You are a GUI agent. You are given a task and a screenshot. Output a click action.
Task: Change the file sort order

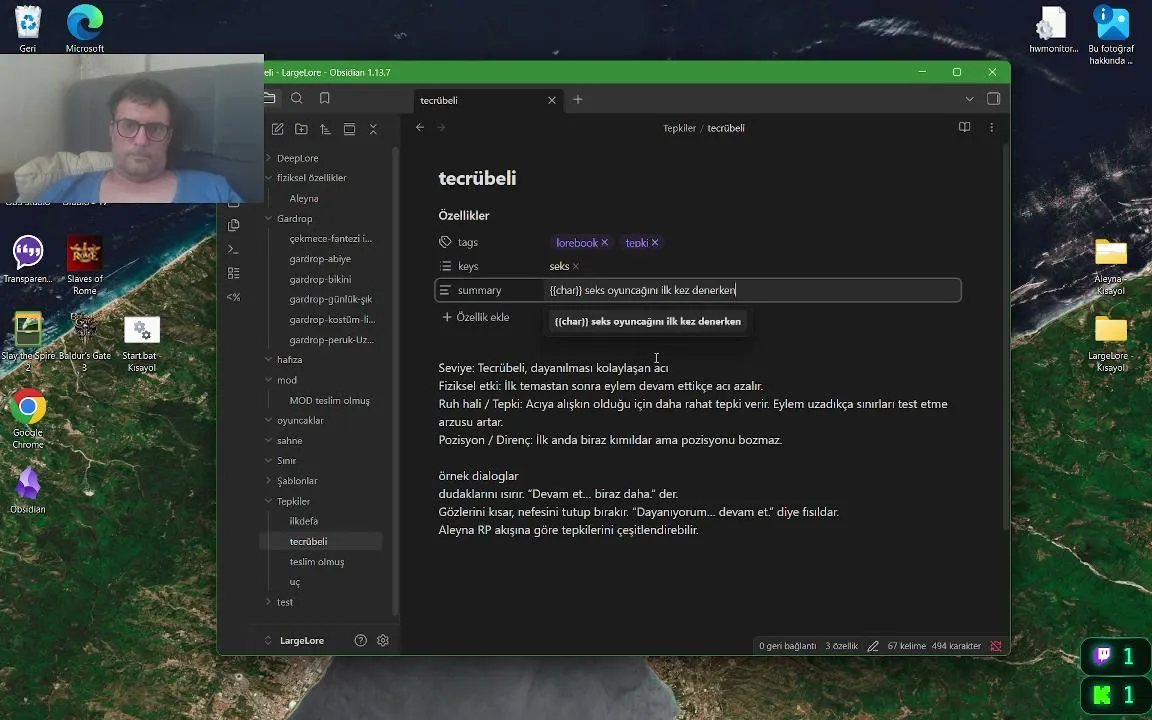(325, 129)
